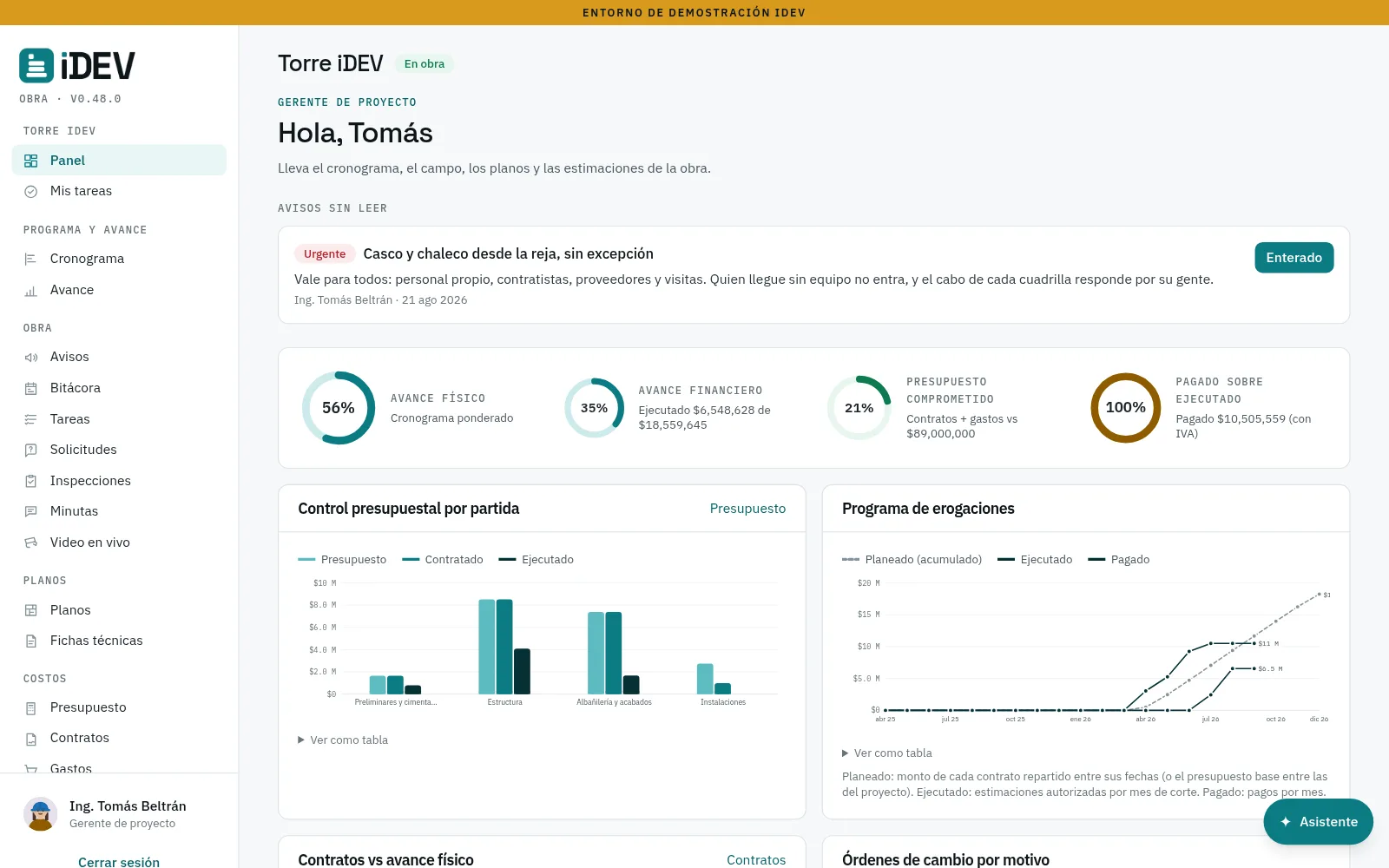Open the Panel menu item
The image size is (1389, 868).
pos(119,161)
